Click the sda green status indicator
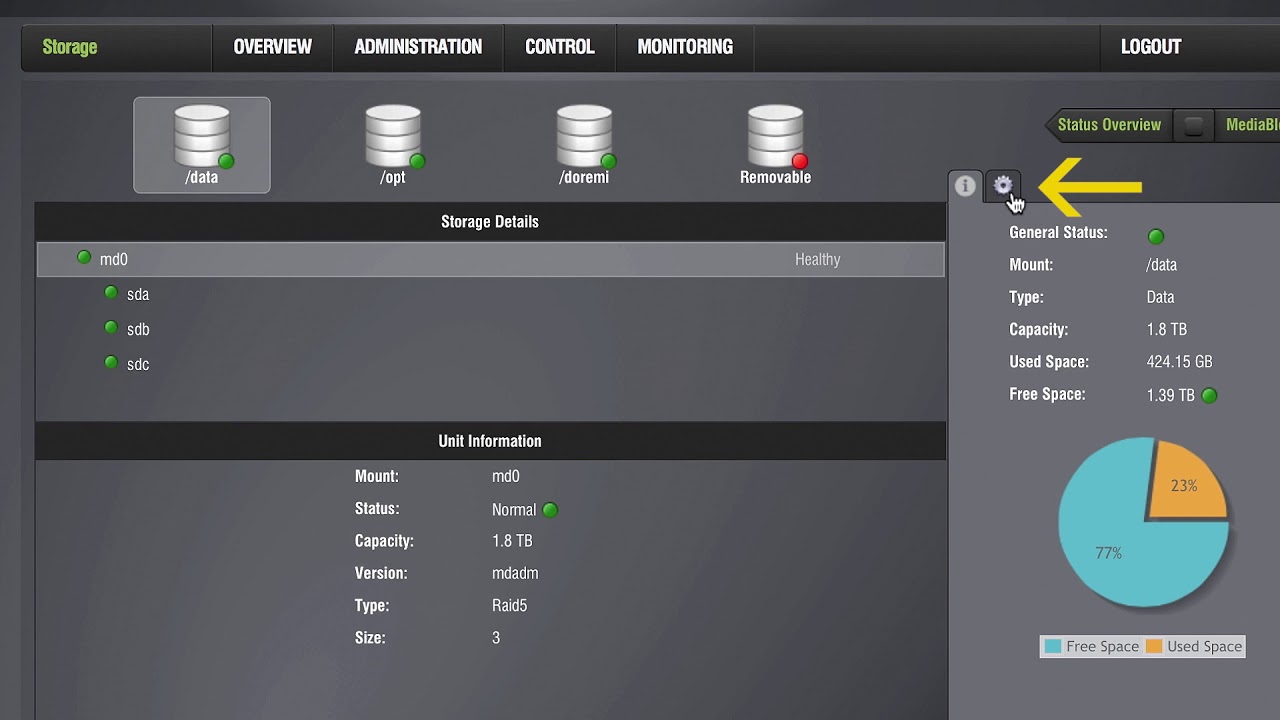The image size is (1280, 720). (x=111, y=293)
